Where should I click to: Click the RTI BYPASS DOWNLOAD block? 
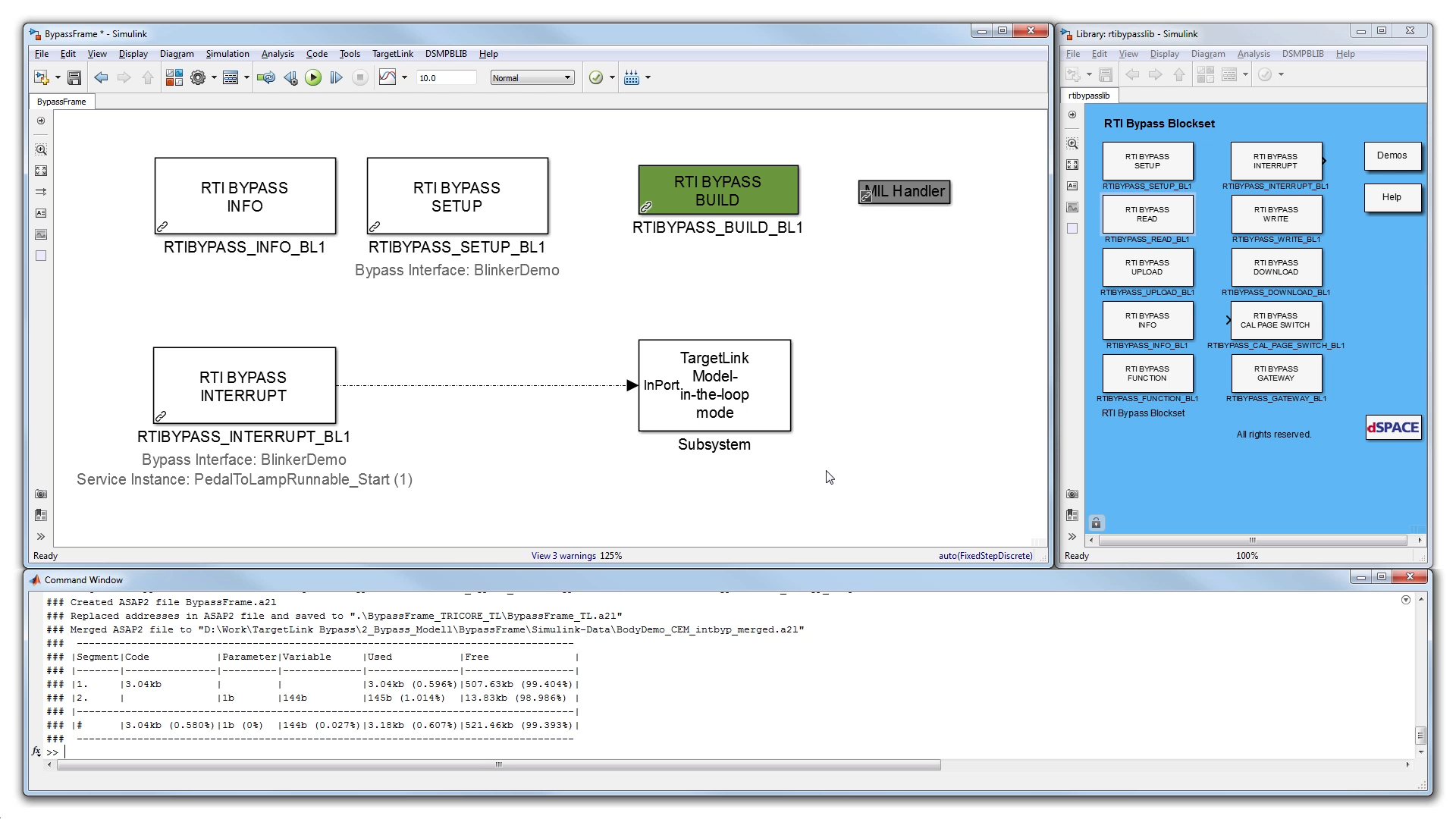click(x=1275, y=267)
